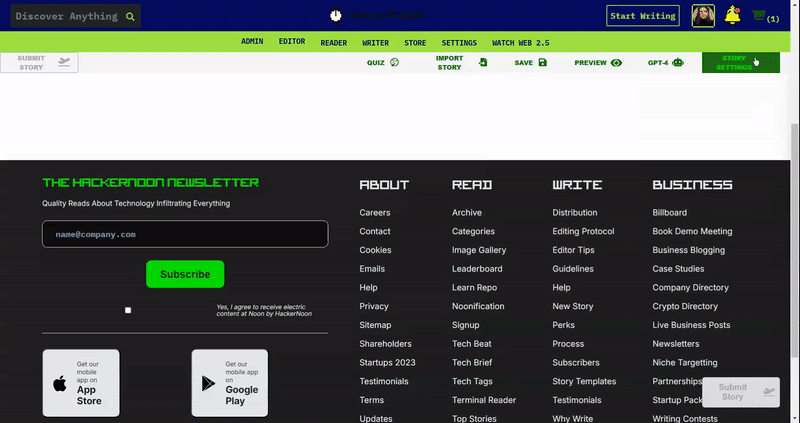
Task: Click the Story Settings button
Action: [x=741, y=62]
